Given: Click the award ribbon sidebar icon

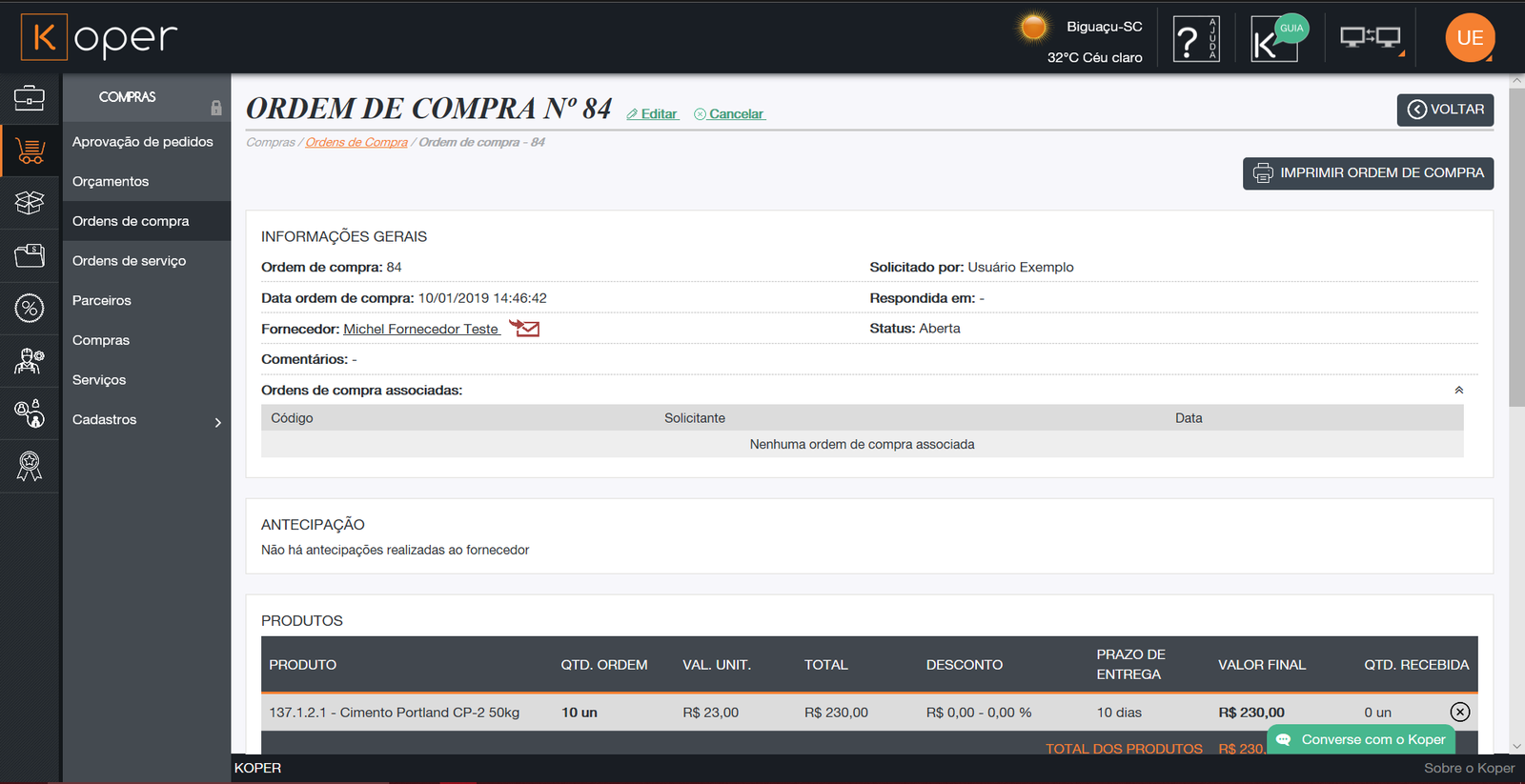Looking at the screenshot, I should tap(30, 466).
